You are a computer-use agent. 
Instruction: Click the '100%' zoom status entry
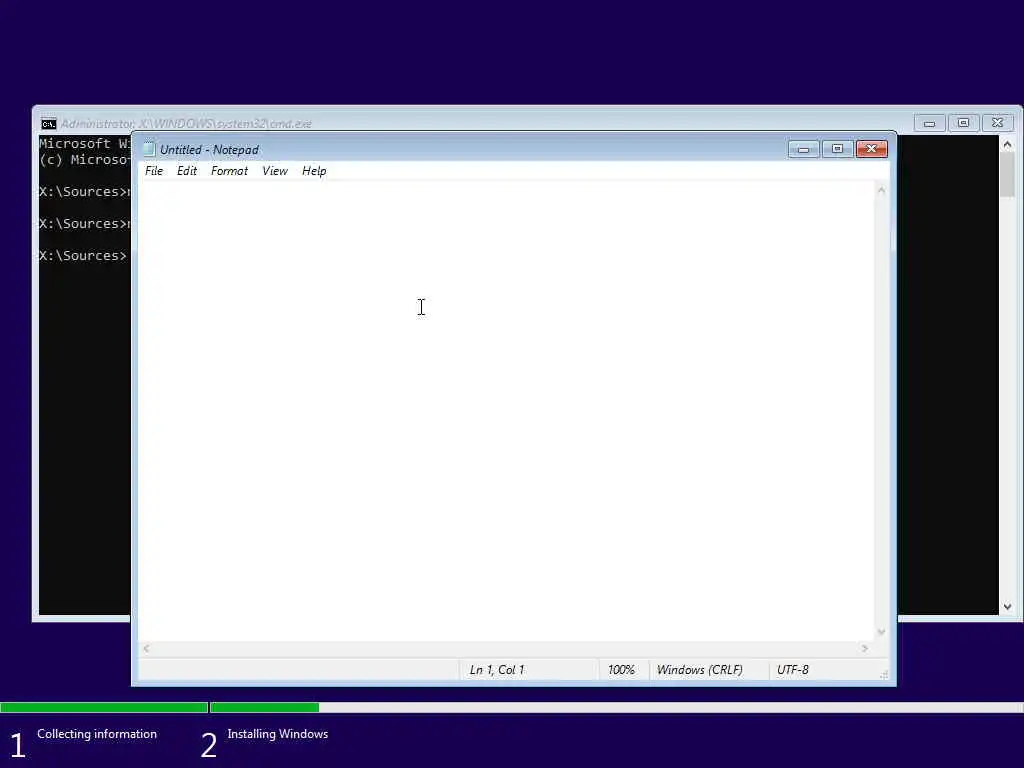coord(621,670)
